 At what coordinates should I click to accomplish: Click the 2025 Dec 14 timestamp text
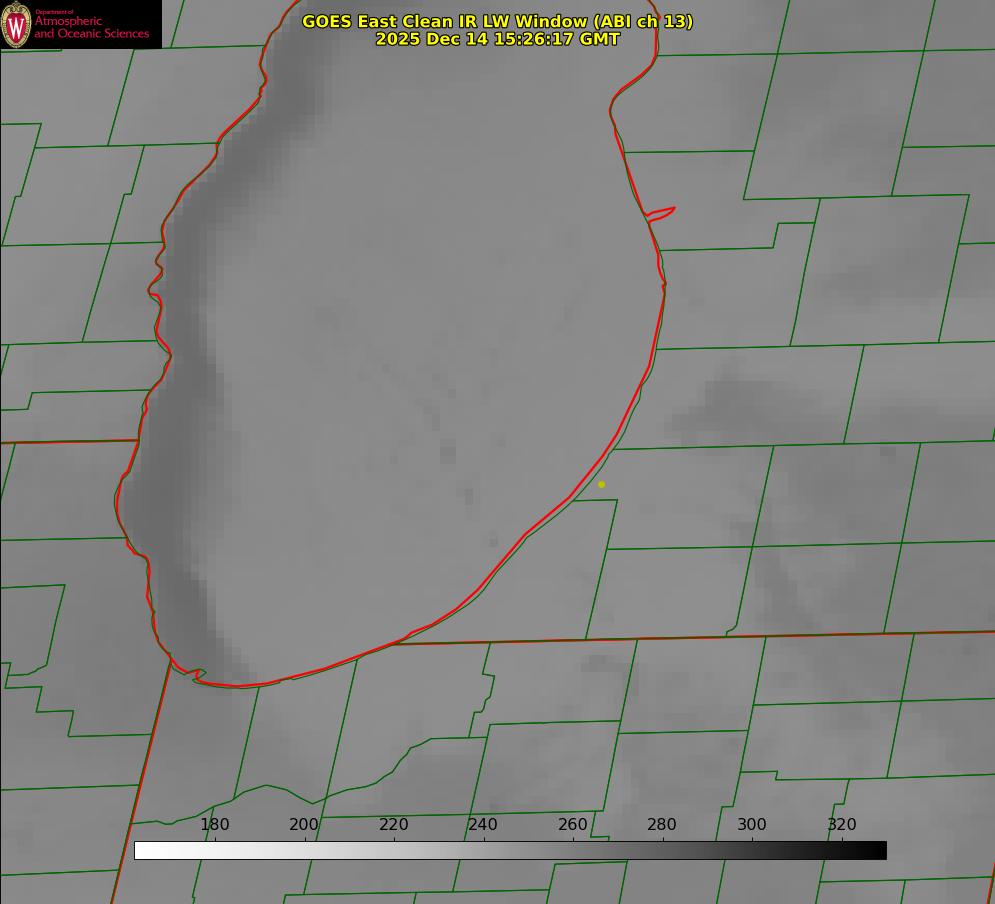click(x=497, y=39)
